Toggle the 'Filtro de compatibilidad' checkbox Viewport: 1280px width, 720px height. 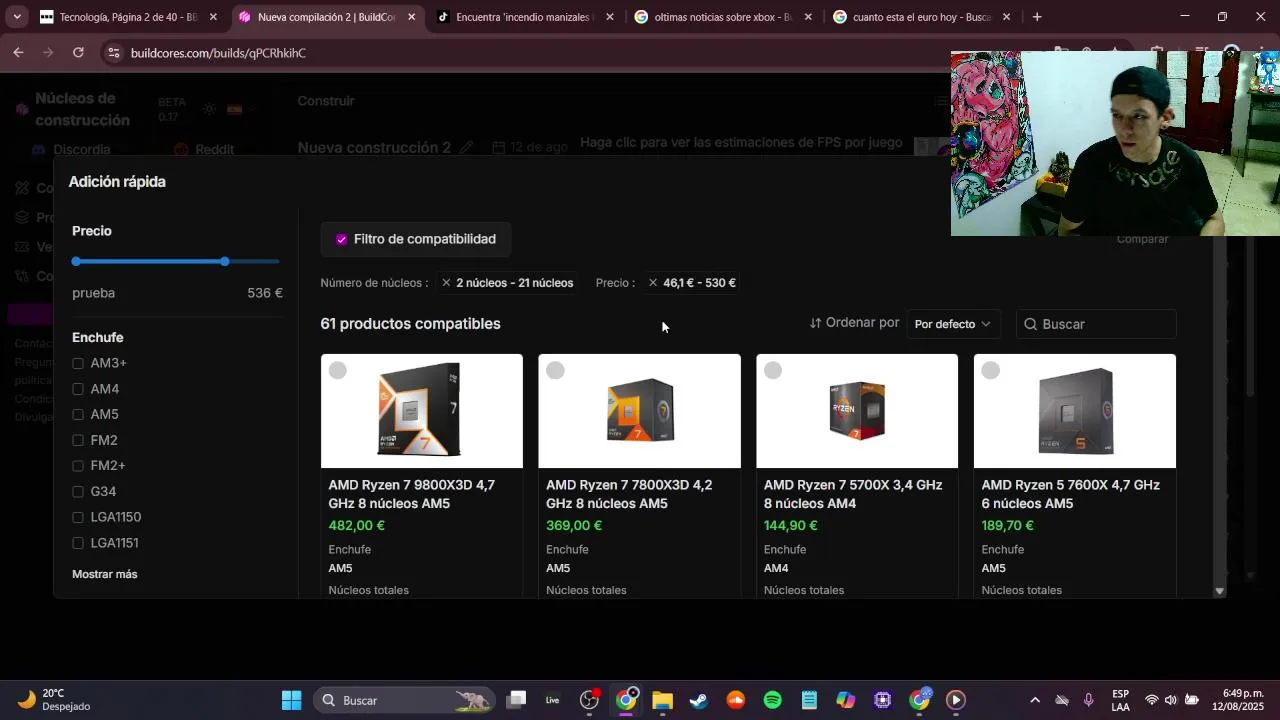342,239
